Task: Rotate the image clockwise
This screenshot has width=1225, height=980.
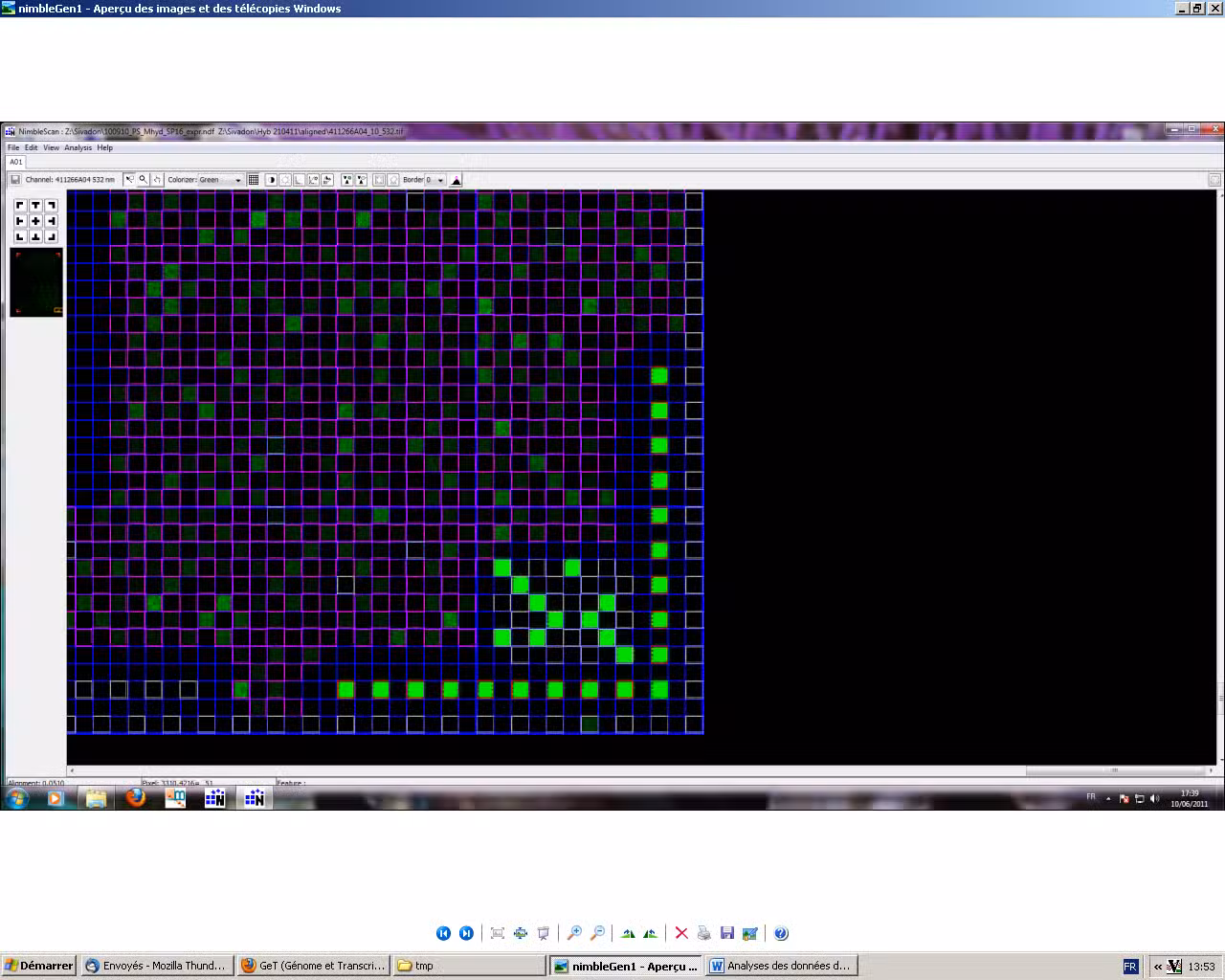Action: (628, 933)
